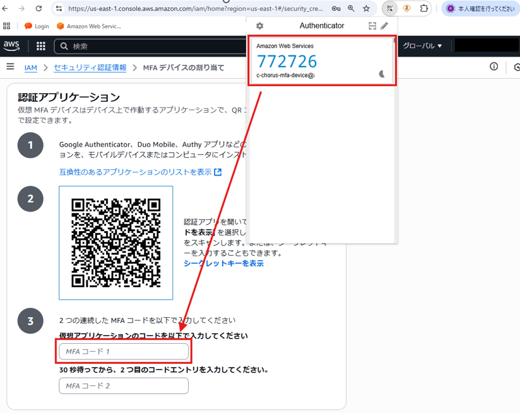Show the secret key link
520x413 pixels.
tap(224, 263)
